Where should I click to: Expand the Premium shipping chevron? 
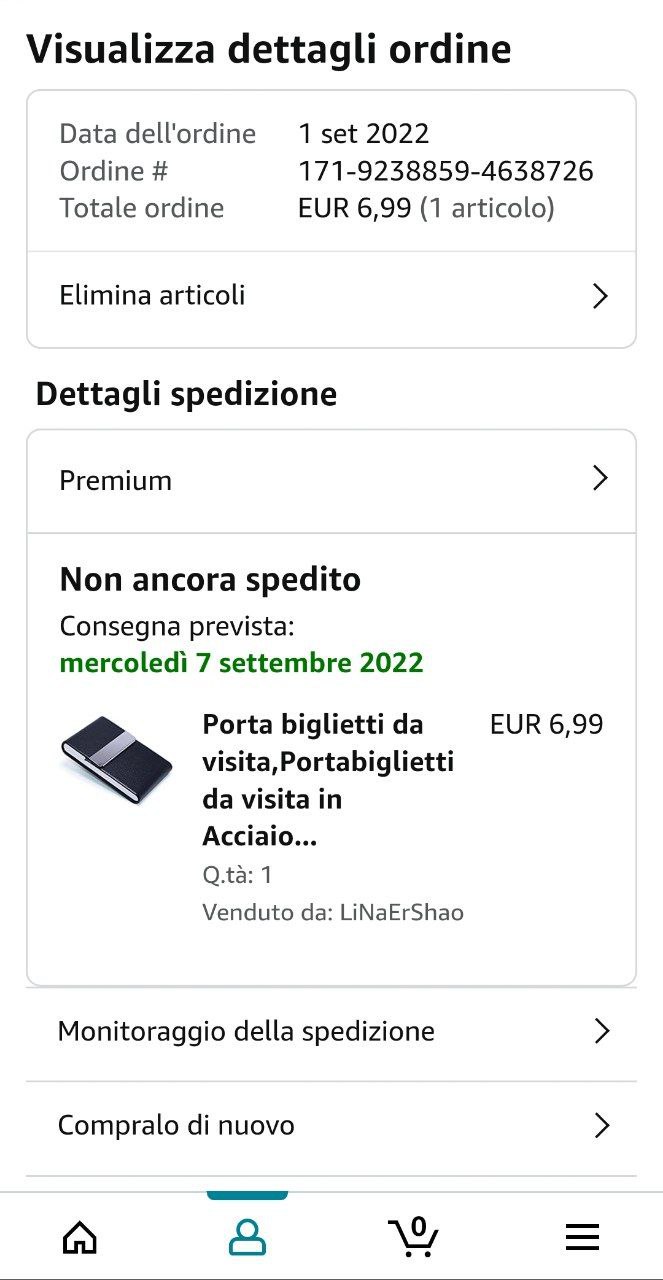[600, 479]
